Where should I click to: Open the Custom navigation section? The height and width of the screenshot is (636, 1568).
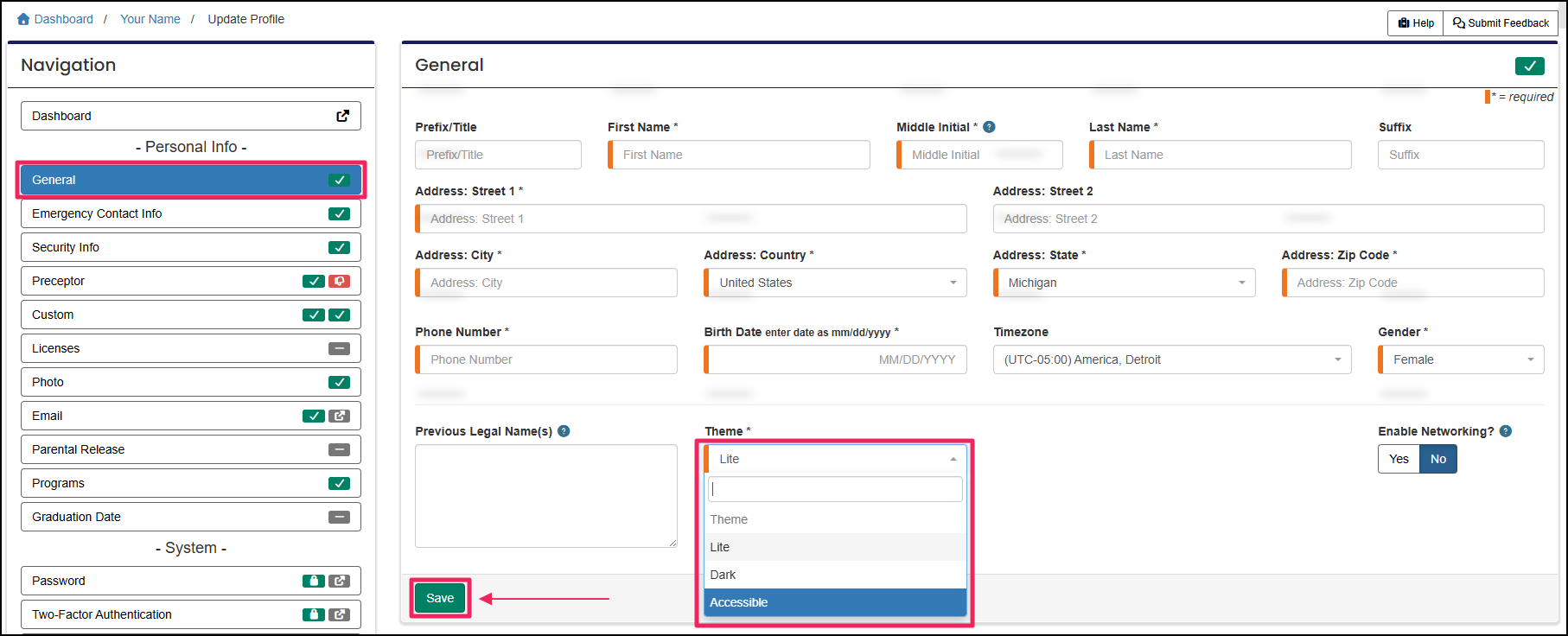(191, 315)
